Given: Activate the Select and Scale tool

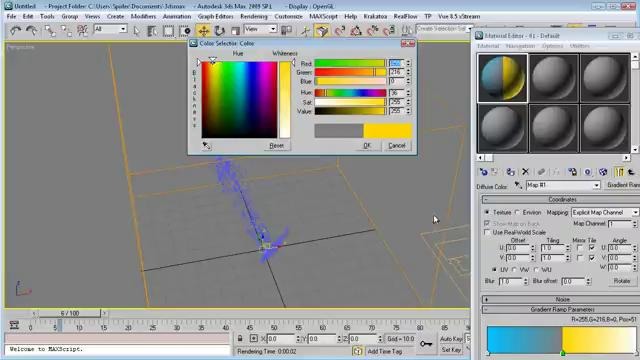Looking at the screenshot, I should point(236,31).
